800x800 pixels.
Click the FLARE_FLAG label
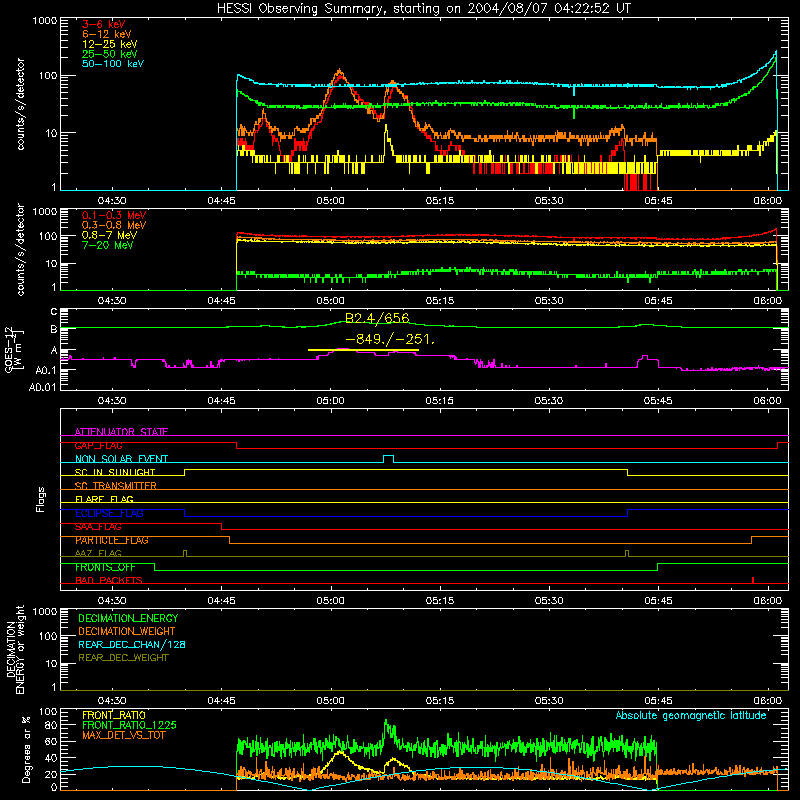coord(104,499)
